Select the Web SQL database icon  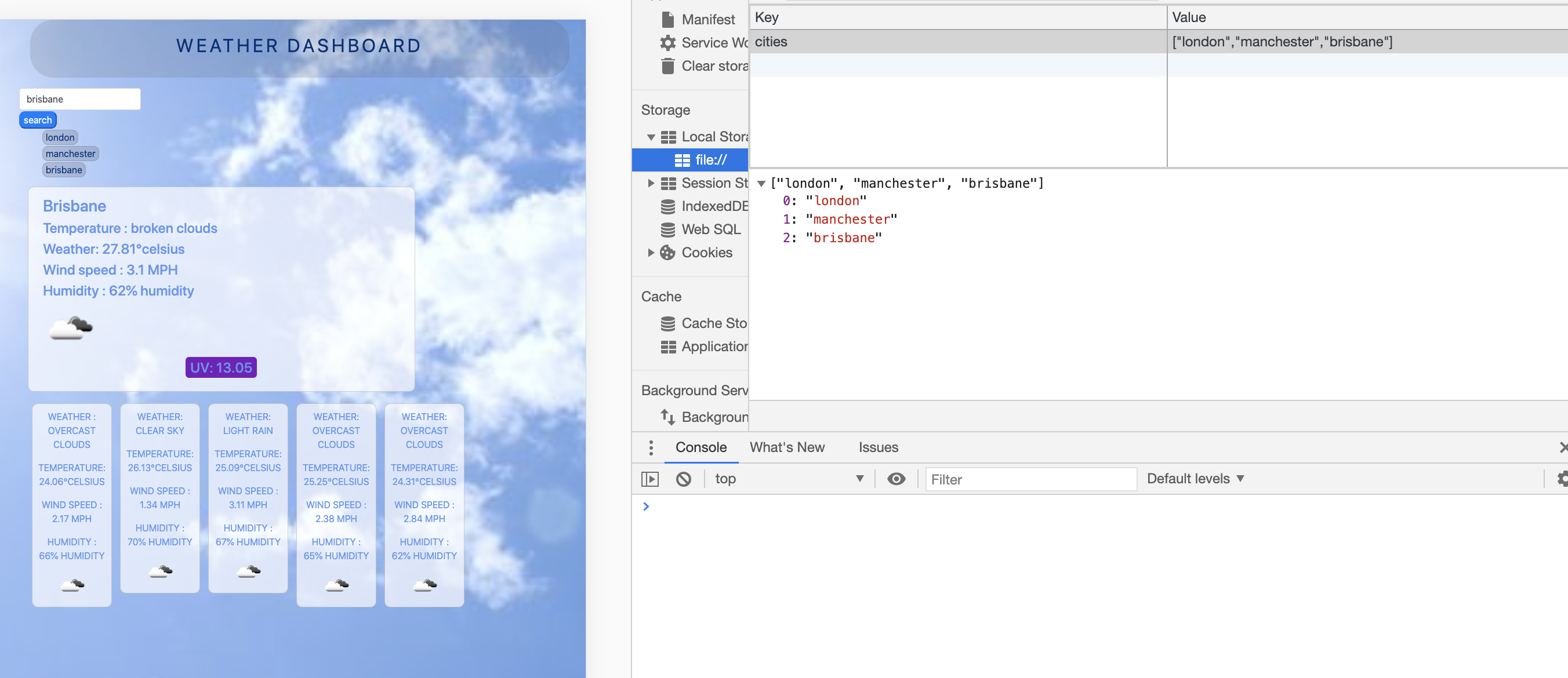click(668, 229)
